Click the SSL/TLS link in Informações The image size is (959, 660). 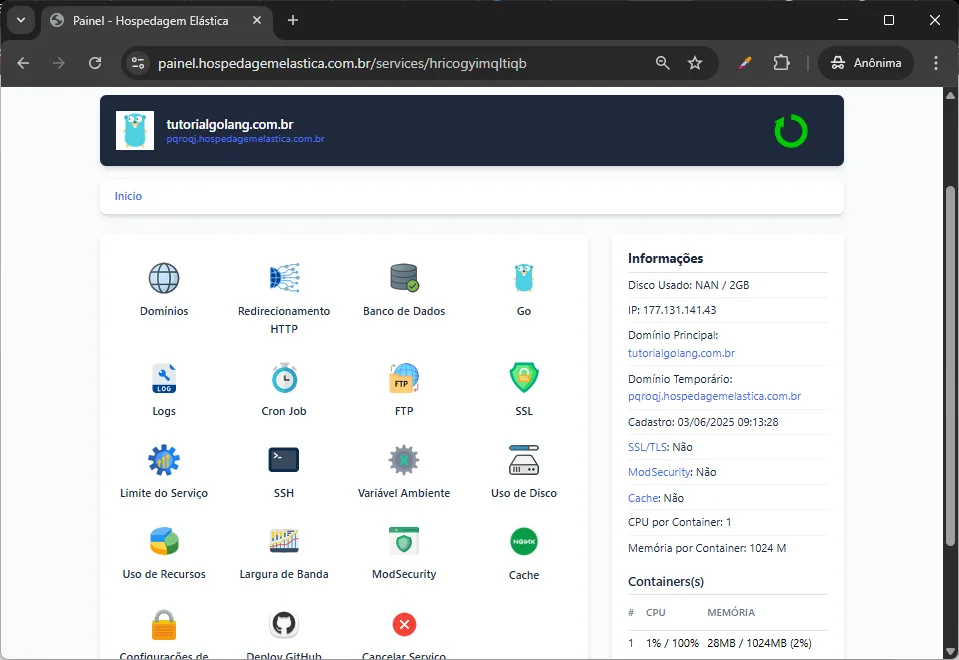point(647,447)
